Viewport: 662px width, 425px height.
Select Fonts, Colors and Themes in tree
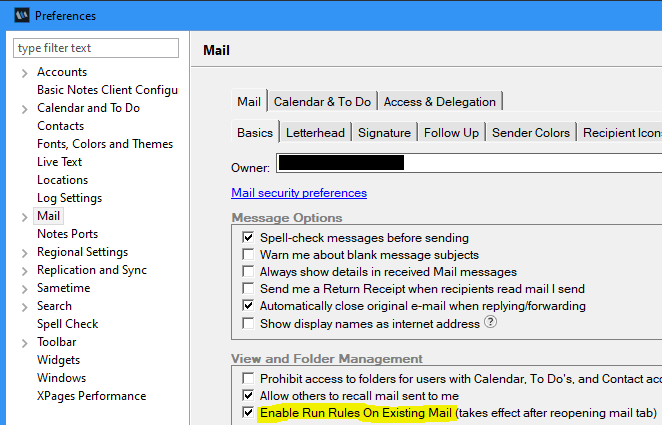click(105, 144)
